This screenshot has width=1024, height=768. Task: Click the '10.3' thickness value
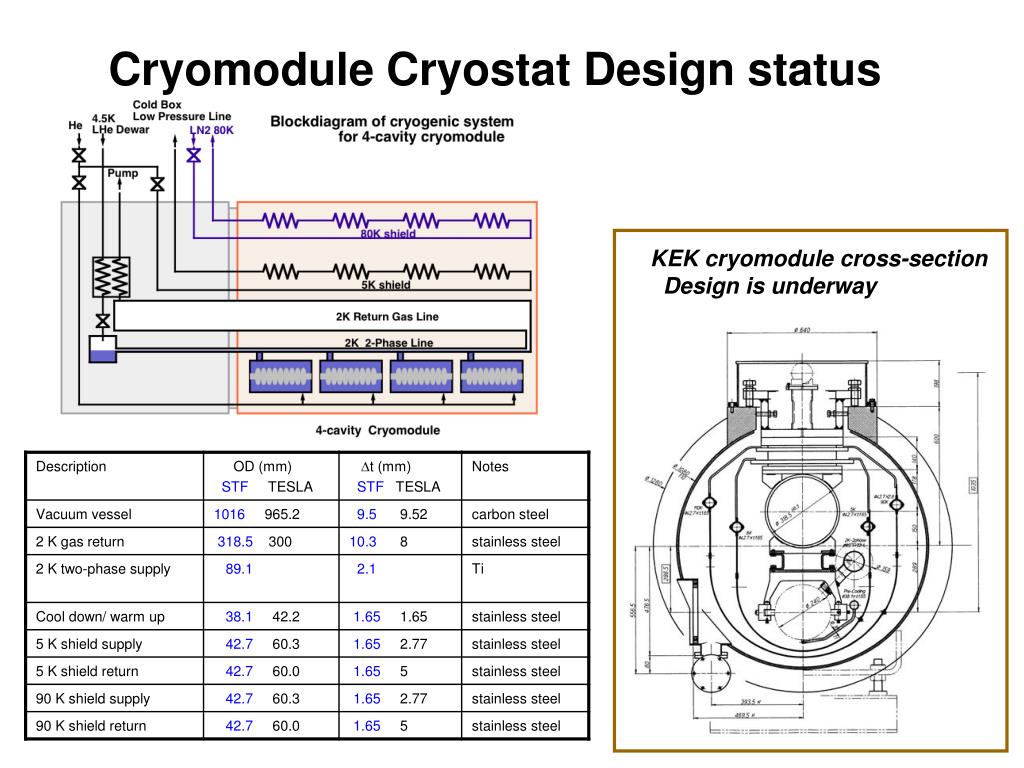(363, 541)
